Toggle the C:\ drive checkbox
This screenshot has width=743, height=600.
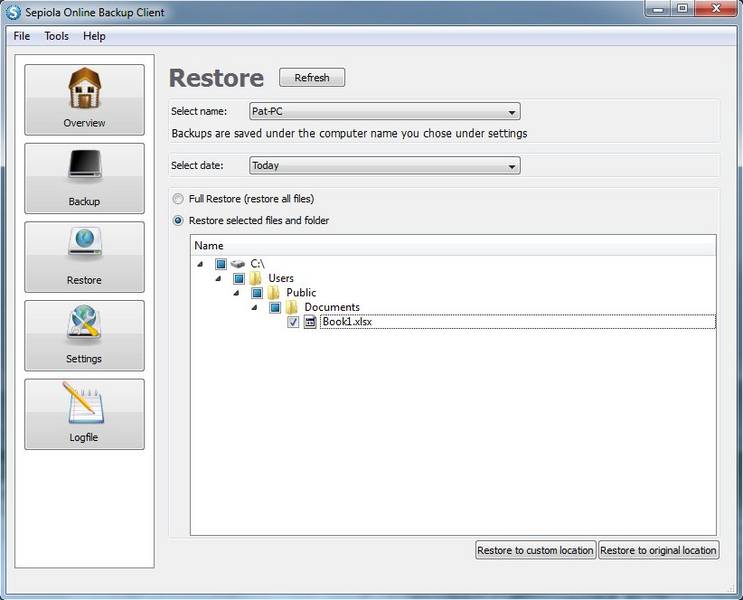221,264
